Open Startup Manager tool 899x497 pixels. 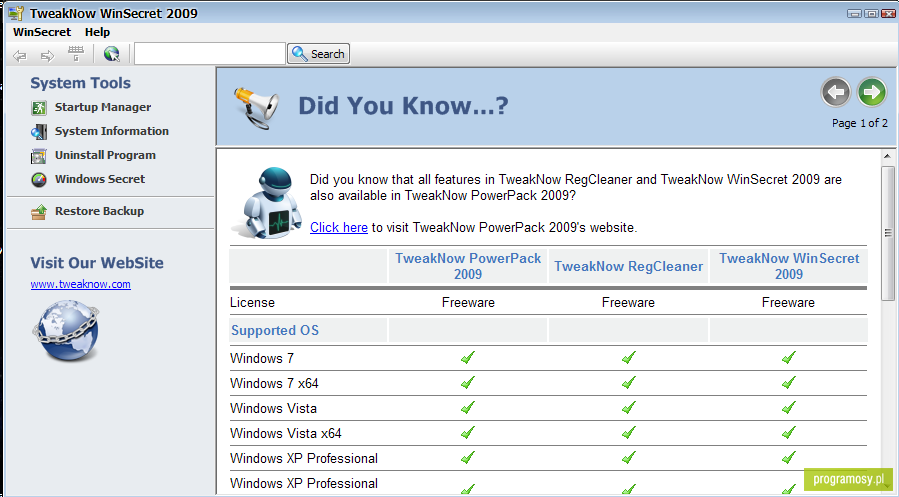(103, 107)
